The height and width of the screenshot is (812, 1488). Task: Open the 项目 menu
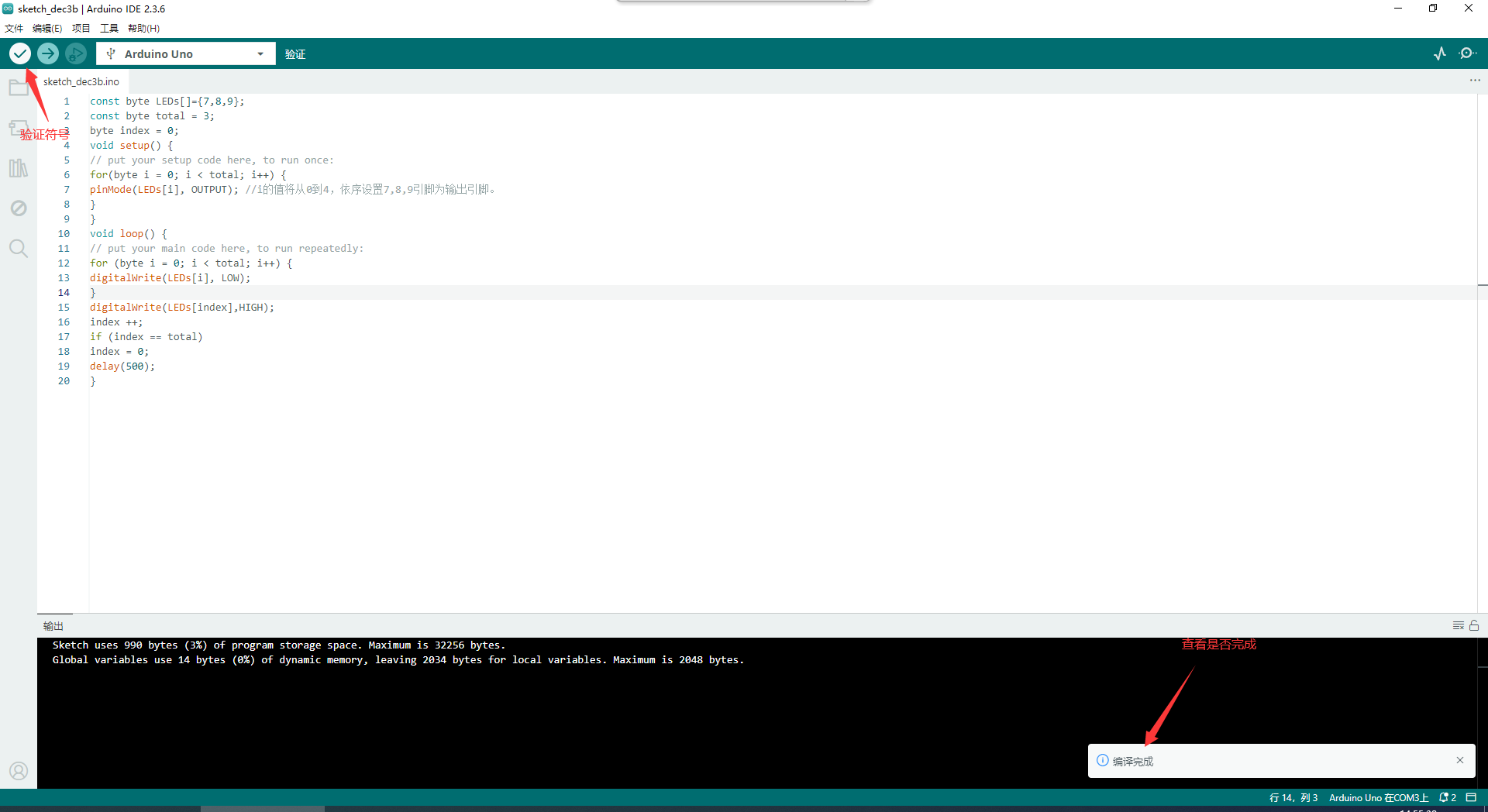81,29
